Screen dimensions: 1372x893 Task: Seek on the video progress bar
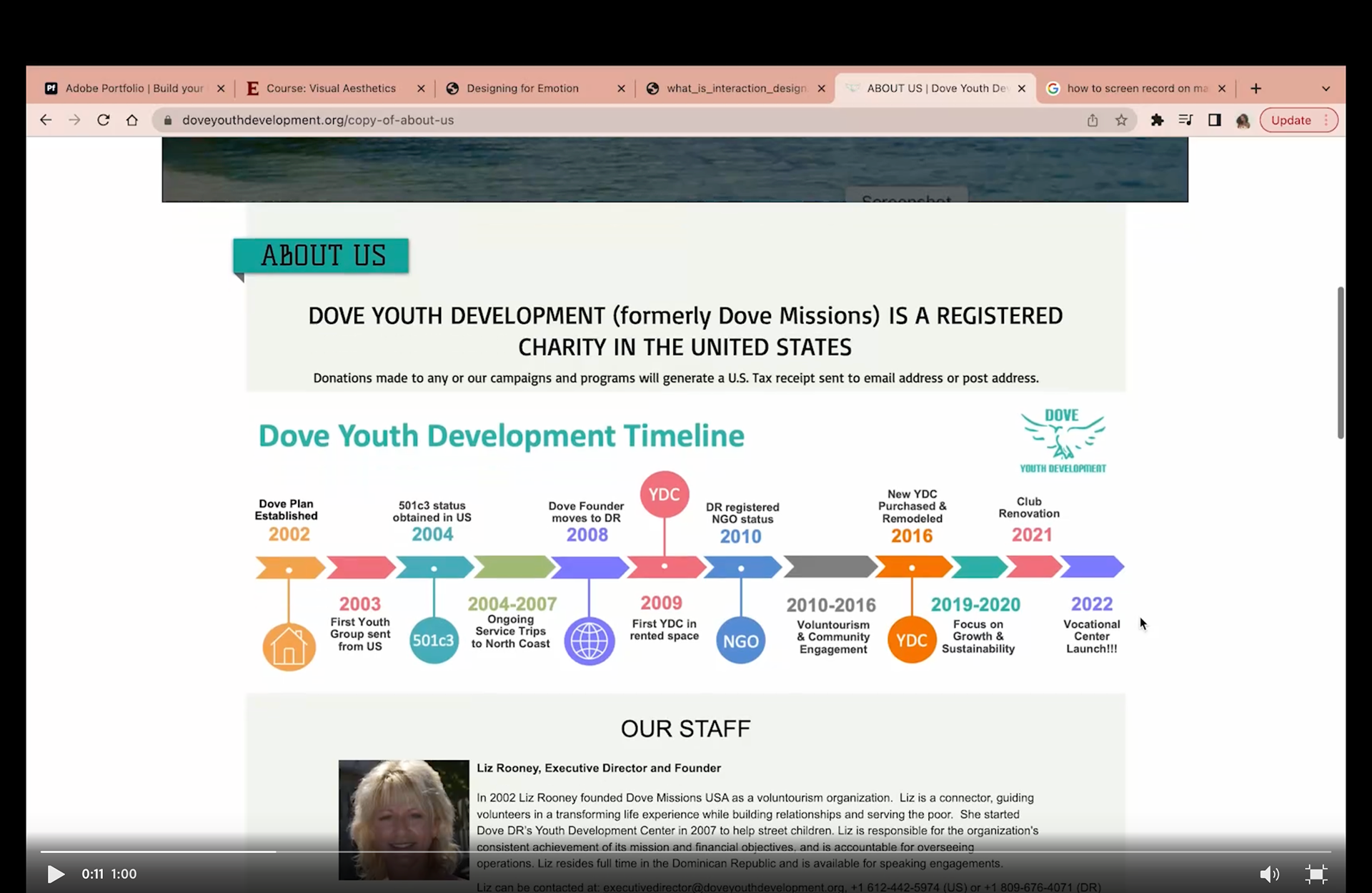[685, 852]
